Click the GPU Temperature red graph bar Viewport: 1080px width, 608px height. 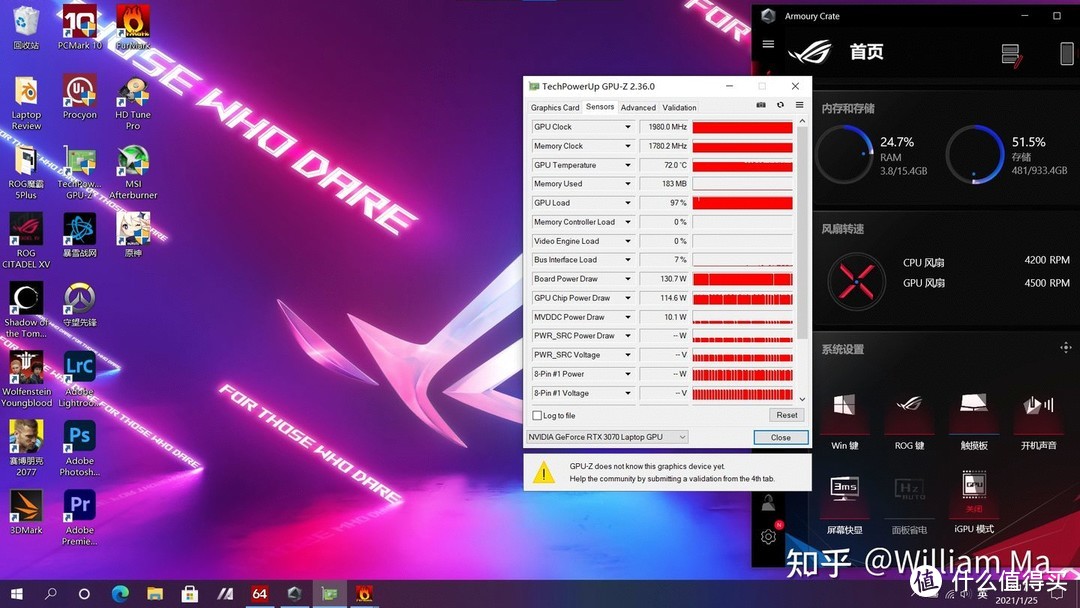(742, 165)
